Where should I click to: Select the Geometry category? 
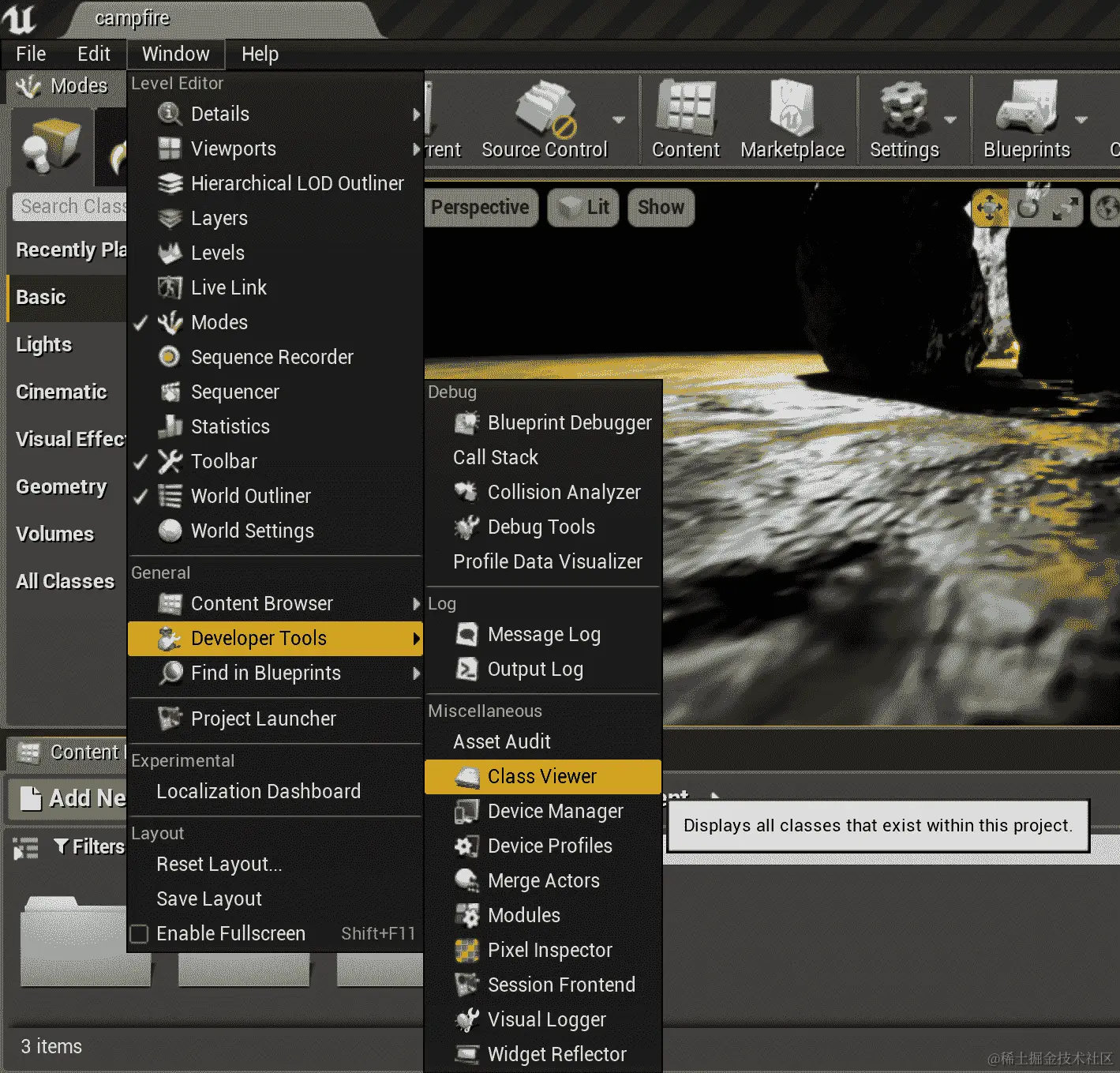coord(66,487)
